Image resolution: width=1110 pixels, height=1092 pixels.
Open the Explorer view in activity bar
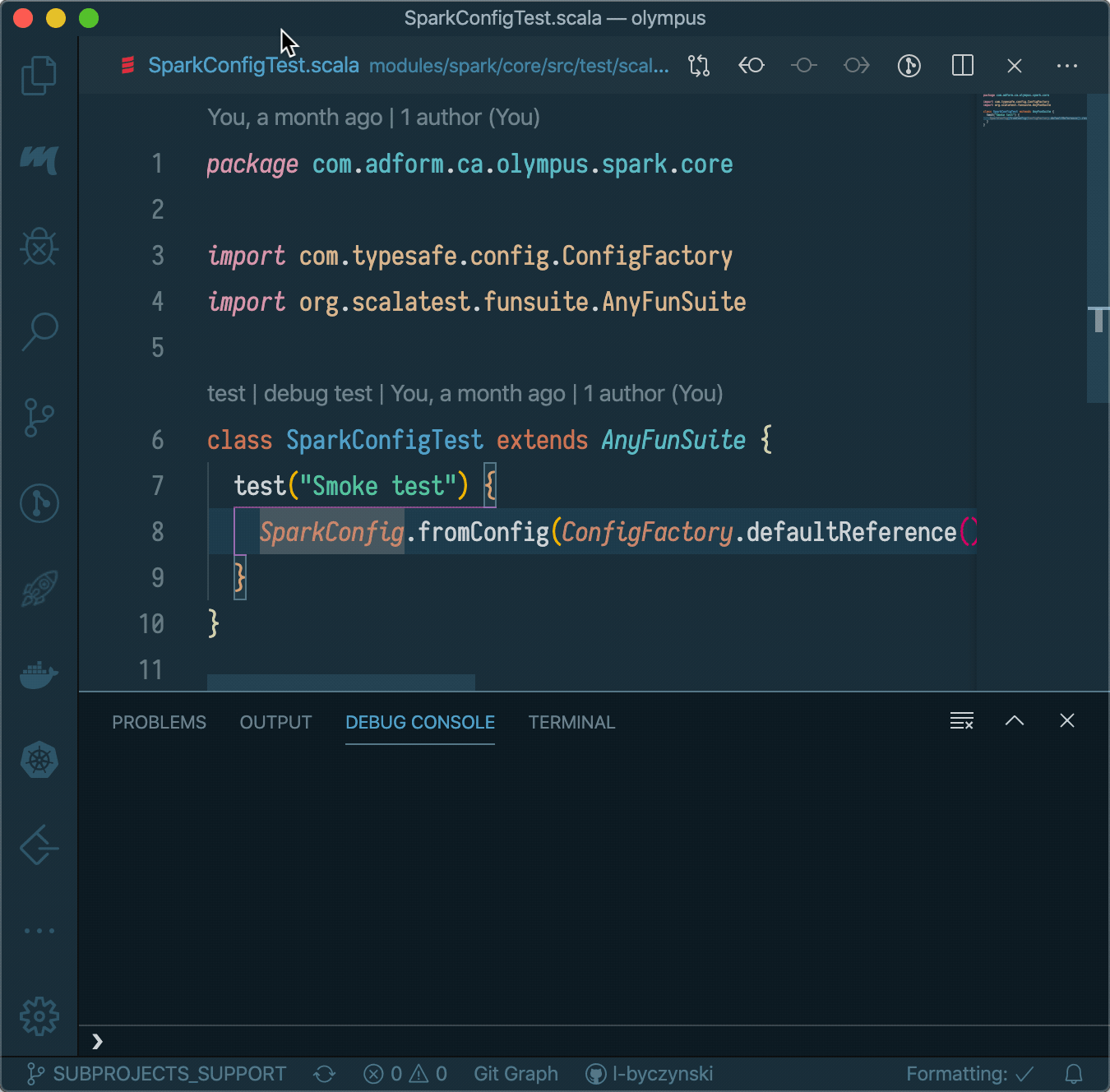click(39, 75)
